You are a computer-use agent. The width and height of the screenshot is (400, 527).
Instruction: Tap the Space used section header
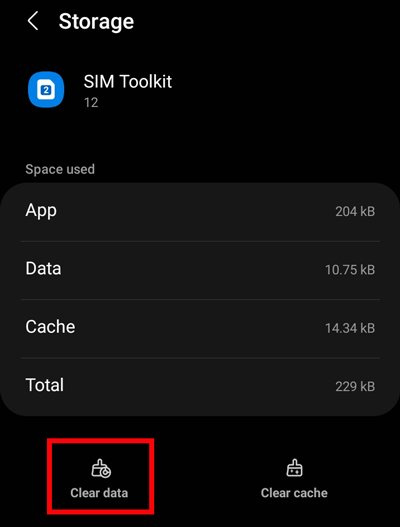60,169
